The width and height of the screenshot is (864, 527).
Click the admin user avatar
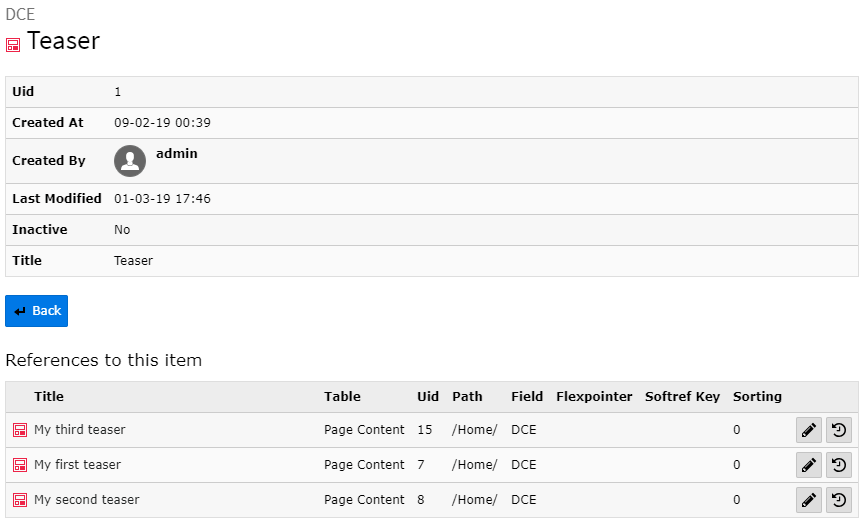click(x=130, y=161)
